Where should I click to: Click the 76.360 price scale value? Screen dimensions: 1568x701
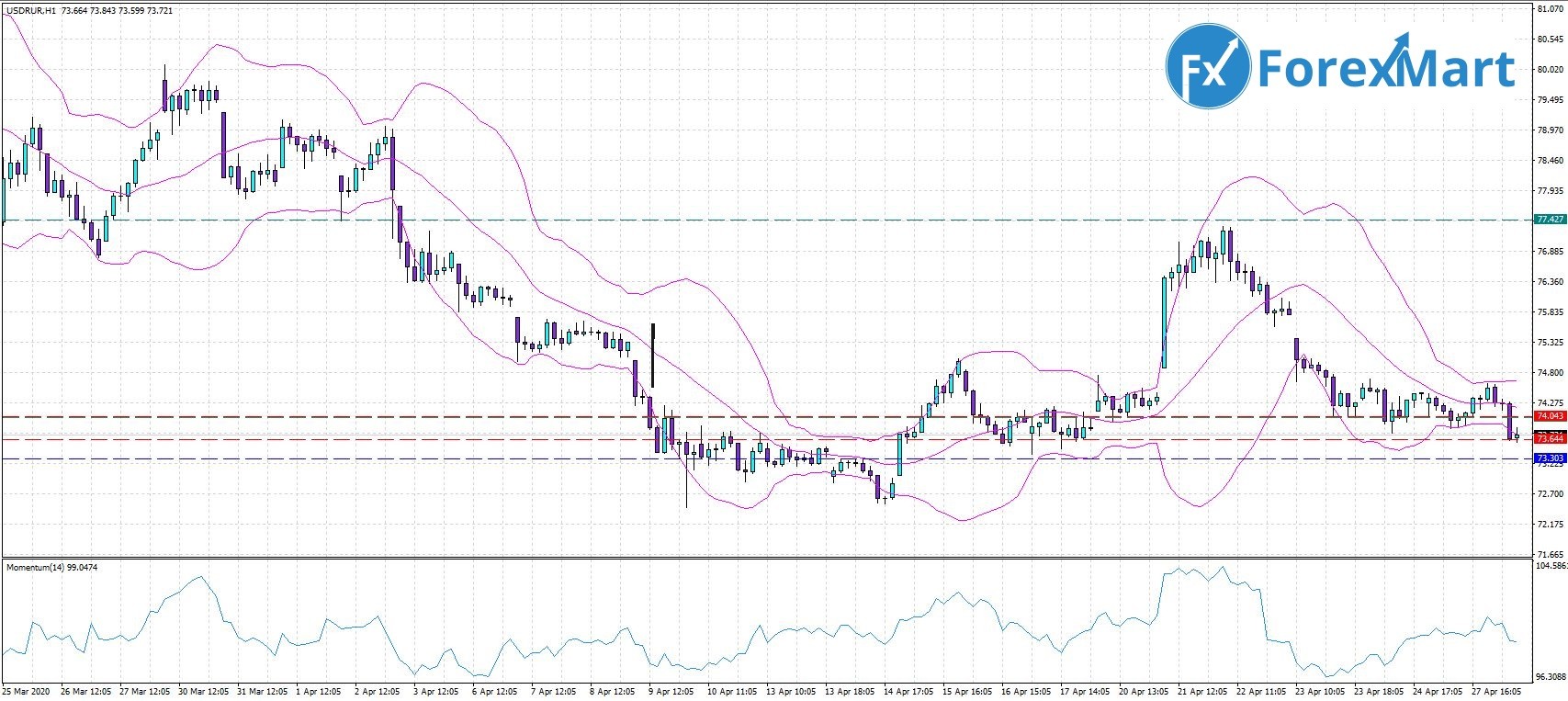coord(1550,282)
